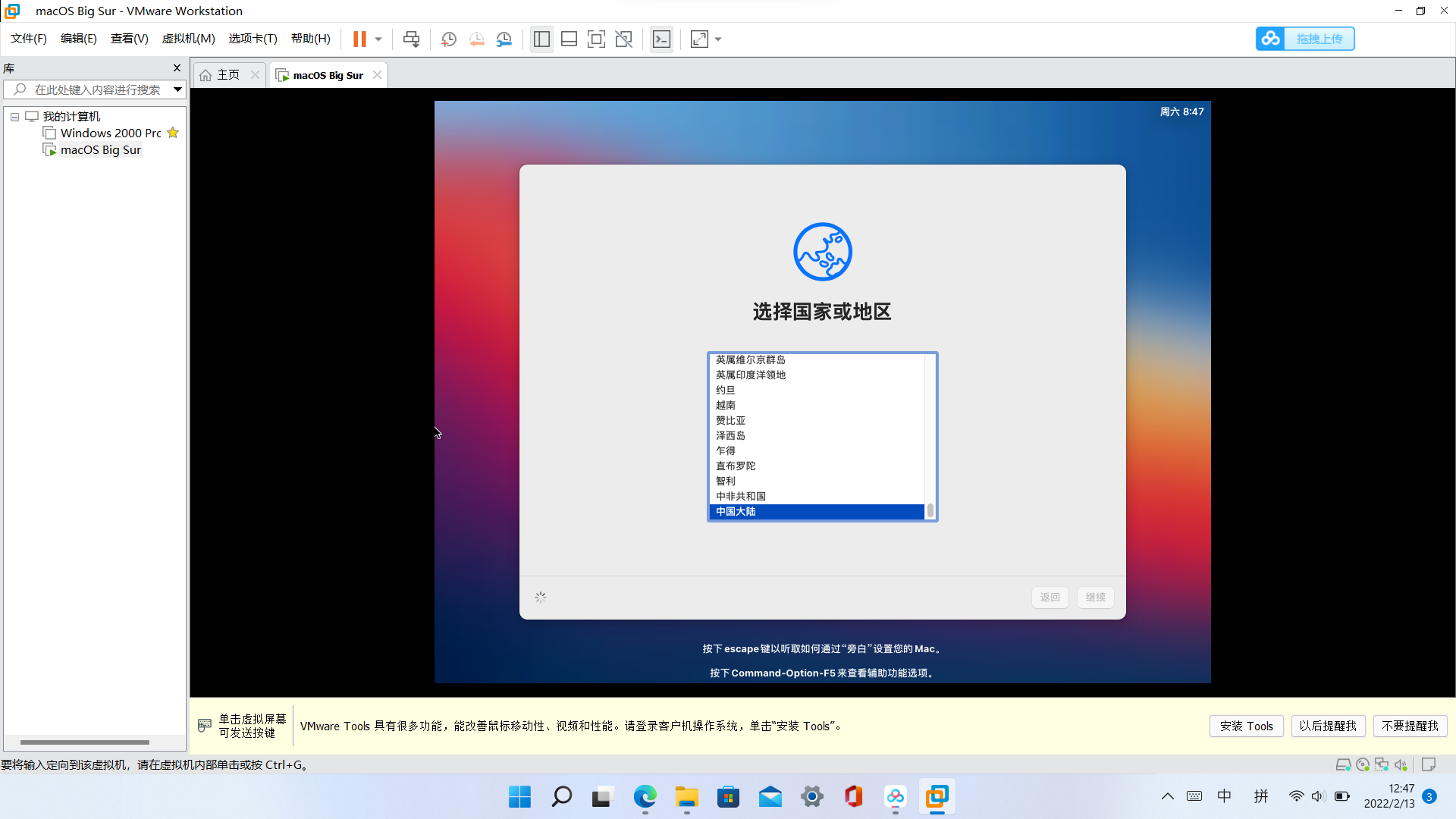Screen dimensions: 1456x819
Task: Toggle the tab thumbnail bar
Action: point(569,39)
